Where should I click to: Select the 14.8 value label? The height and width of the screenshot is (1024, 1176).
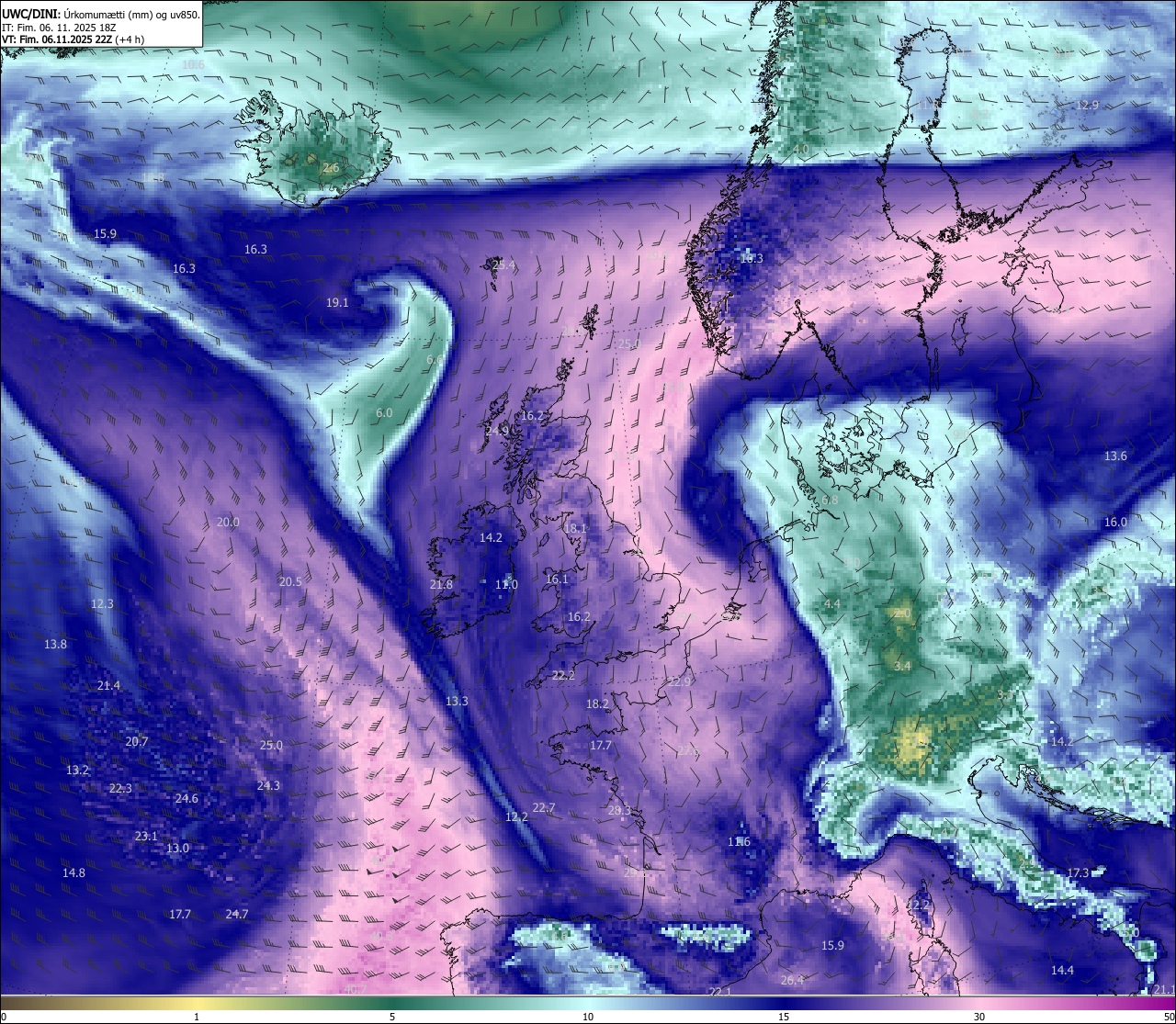(73, 872)
